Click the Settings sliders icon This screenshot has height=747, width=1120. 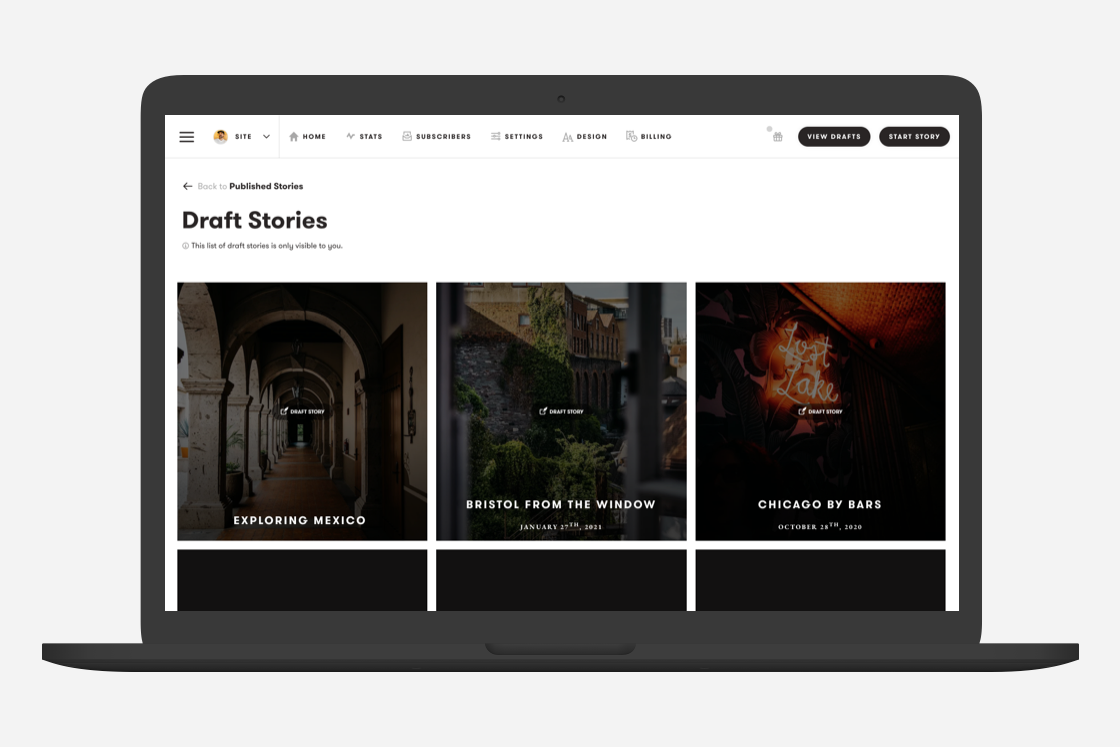495,136
